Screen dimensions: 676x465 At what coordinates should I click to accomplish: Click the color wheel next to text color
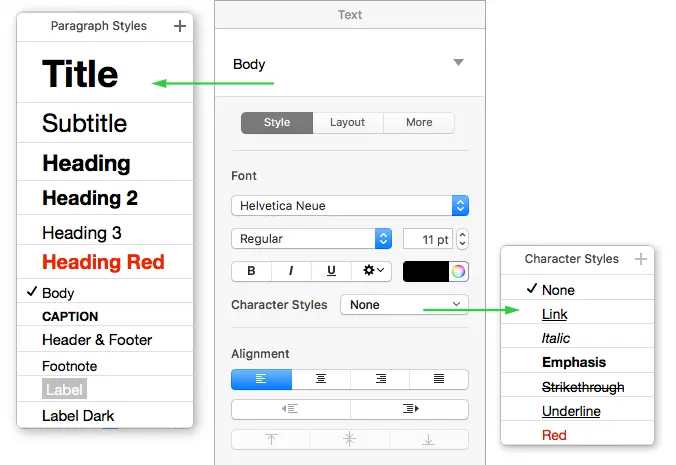(459, 271)
